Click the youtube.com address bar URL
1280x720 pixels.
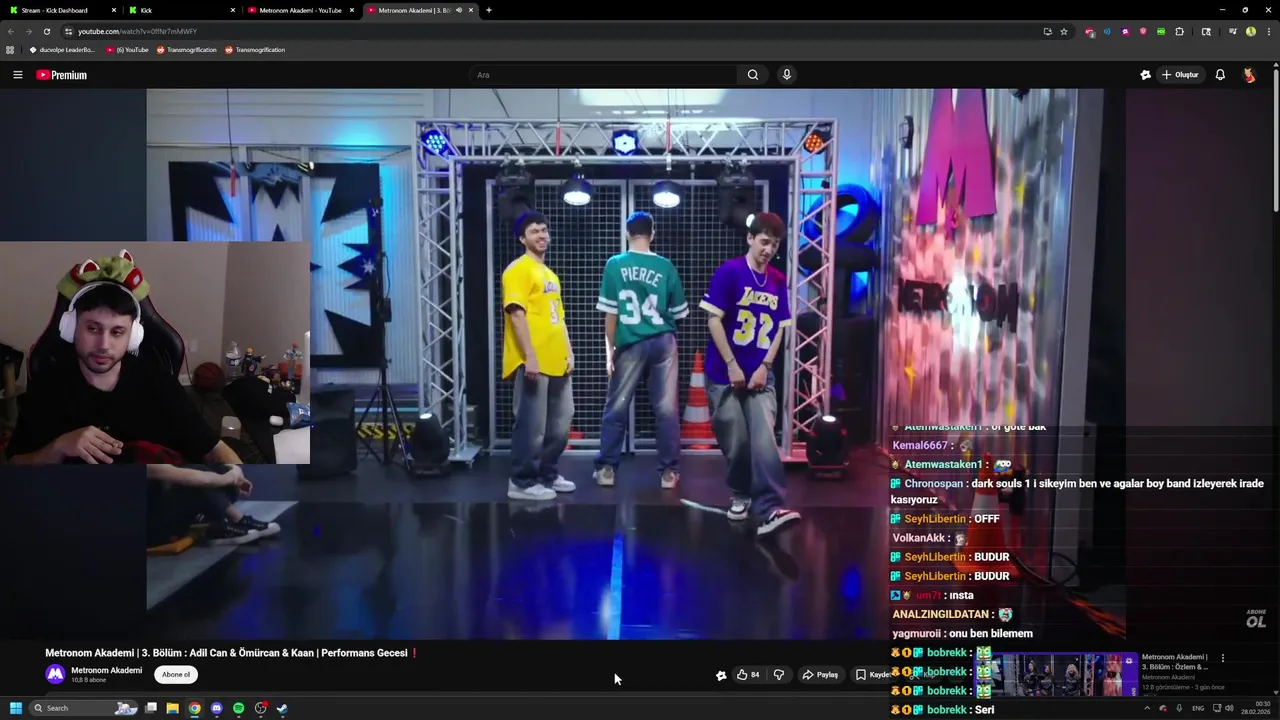[x=138, y=31]
